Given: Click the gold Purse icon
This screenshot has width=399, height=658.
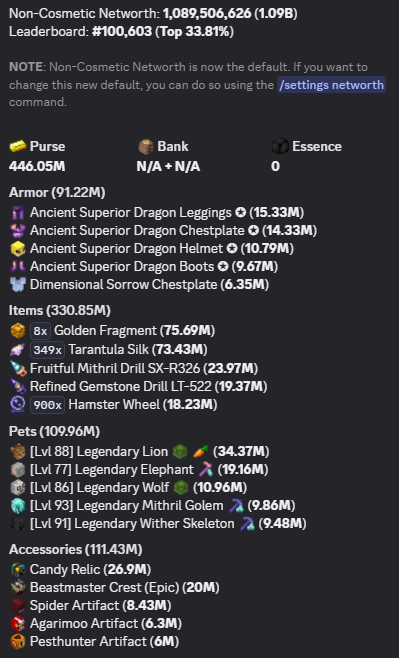Looking at the screenshot, I should point(17,146).
